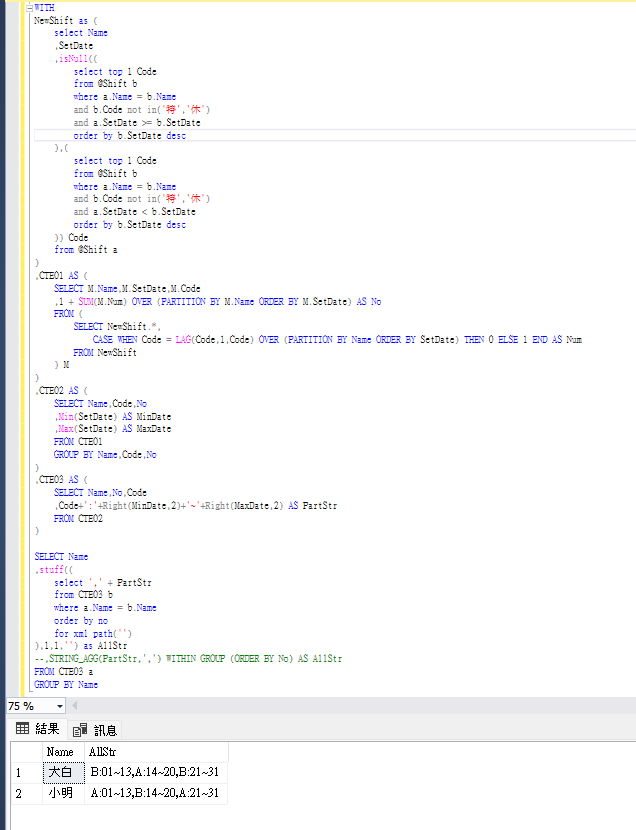Place cursor on 'CTE03 AS (' line

point(62,479)
